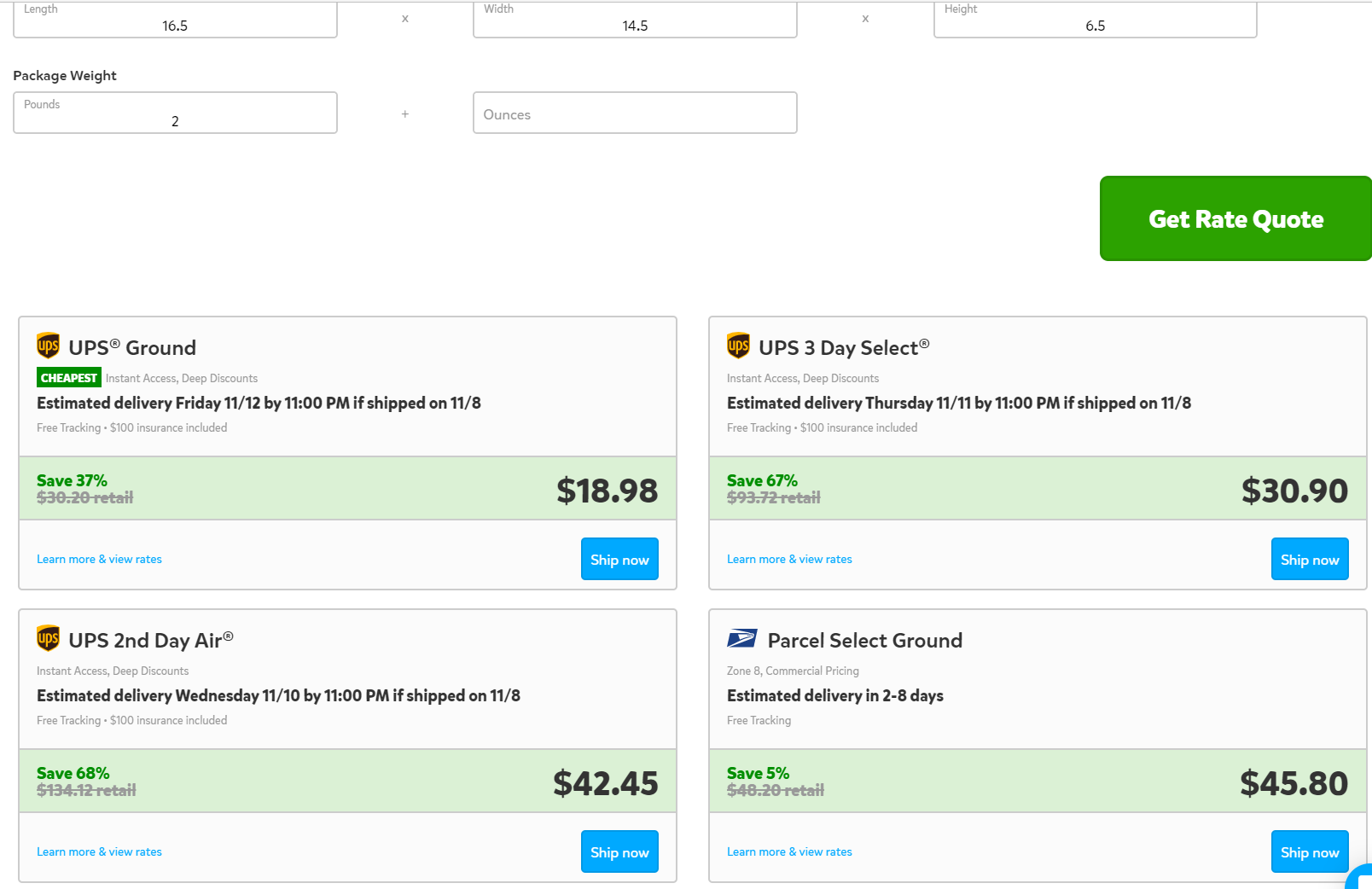
Task: Ship now with UPS 2nd Day Air
Action: [619, 851]
